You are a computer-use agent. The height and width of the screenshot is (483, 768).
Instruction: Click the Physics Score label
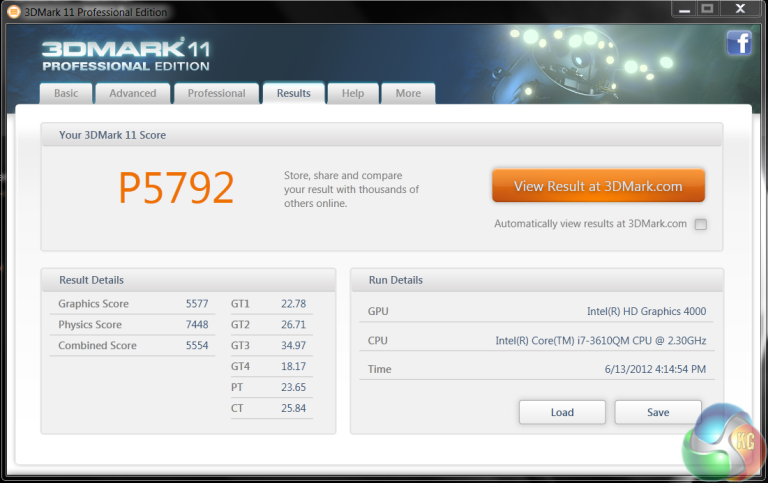click(90, 324)
